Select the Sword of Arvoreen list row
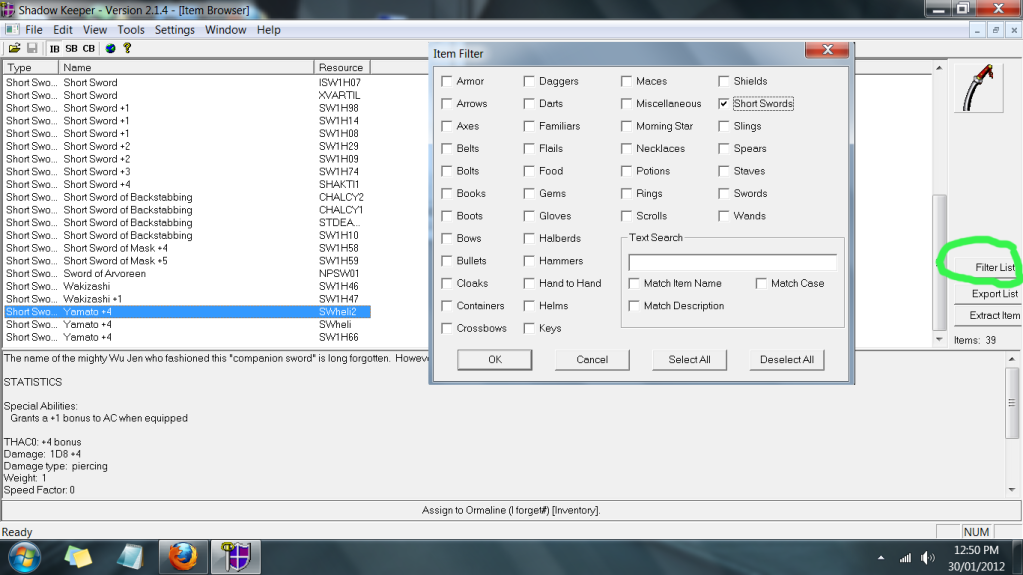 pos(104,274)
